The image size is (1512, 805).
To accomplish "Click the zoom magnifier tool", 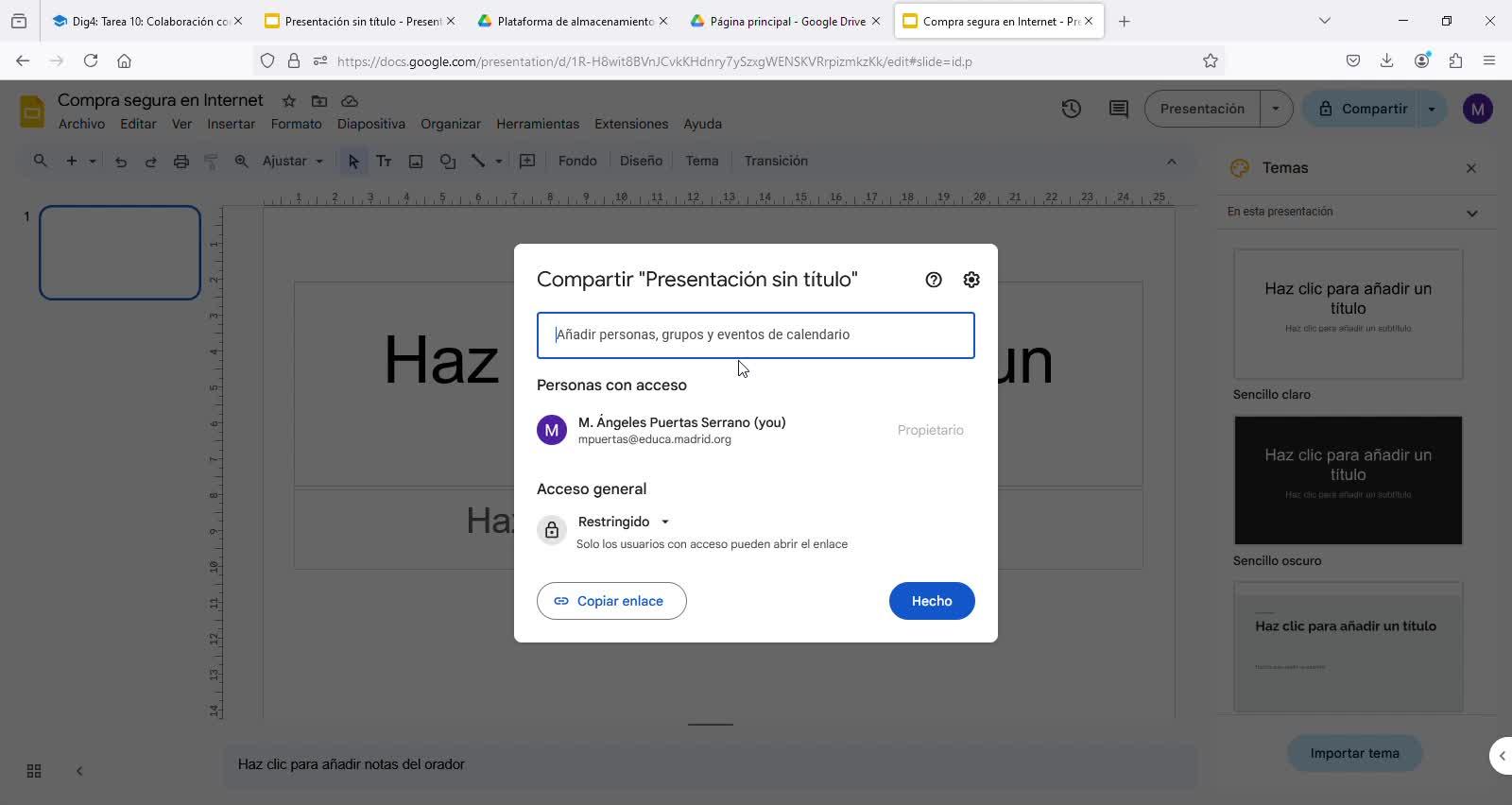I will [x=241, y=162].
